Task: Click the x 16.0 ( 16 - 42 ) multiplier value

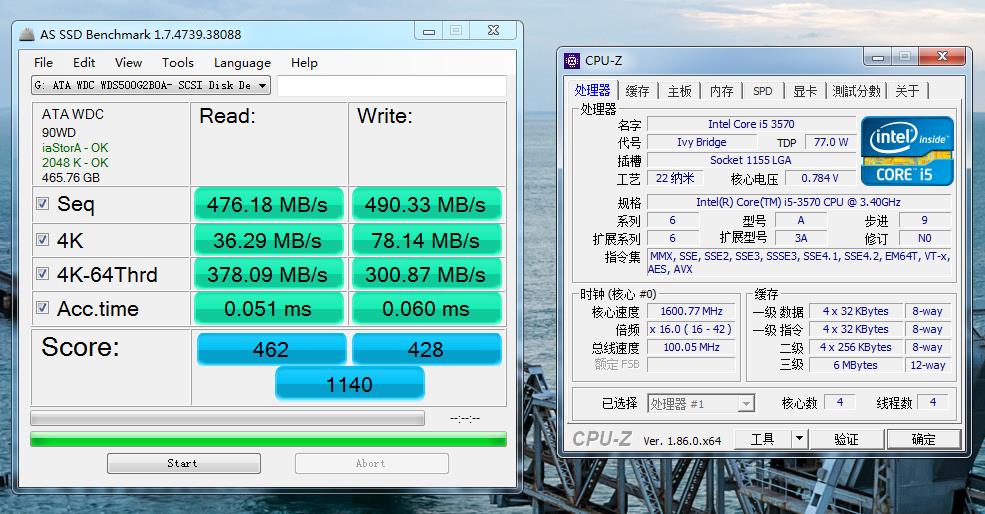Action: (x=691, y=329)
